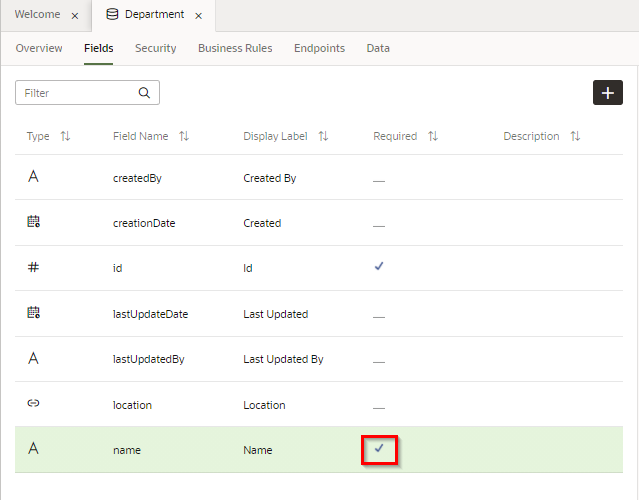This screenshot has width=639, height=500.
Task: Click the plus button to add field
Action: (x=607, y=92)
